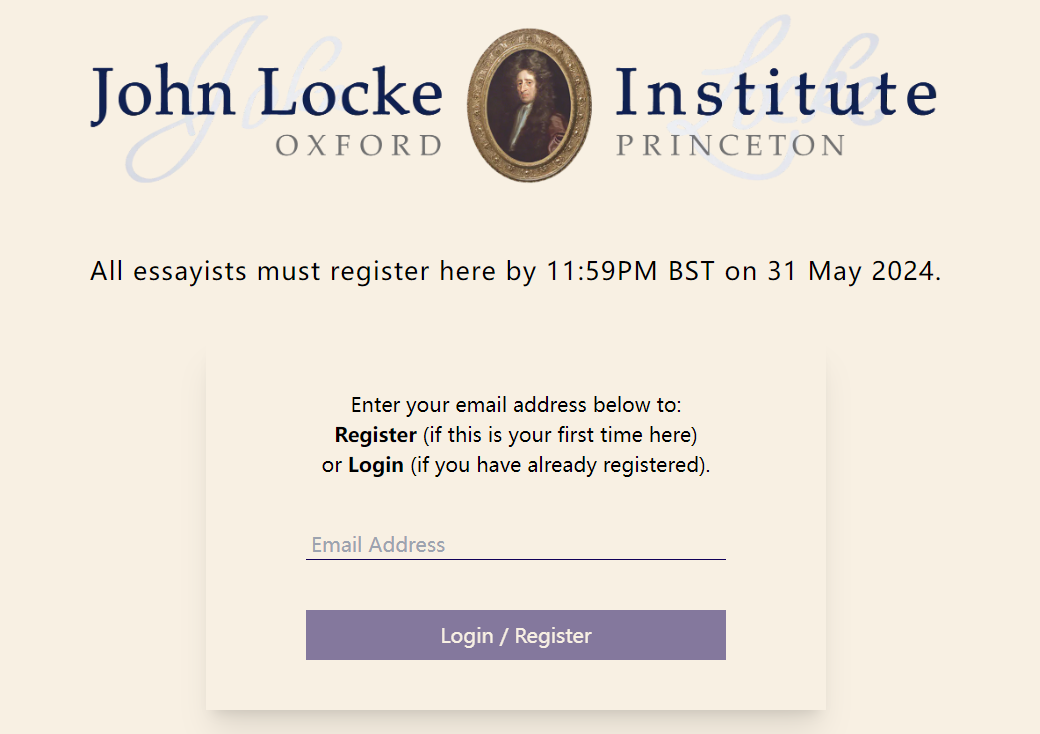
Task: Click the bold "Register" word in instructions
Action: tap(375, 436)
